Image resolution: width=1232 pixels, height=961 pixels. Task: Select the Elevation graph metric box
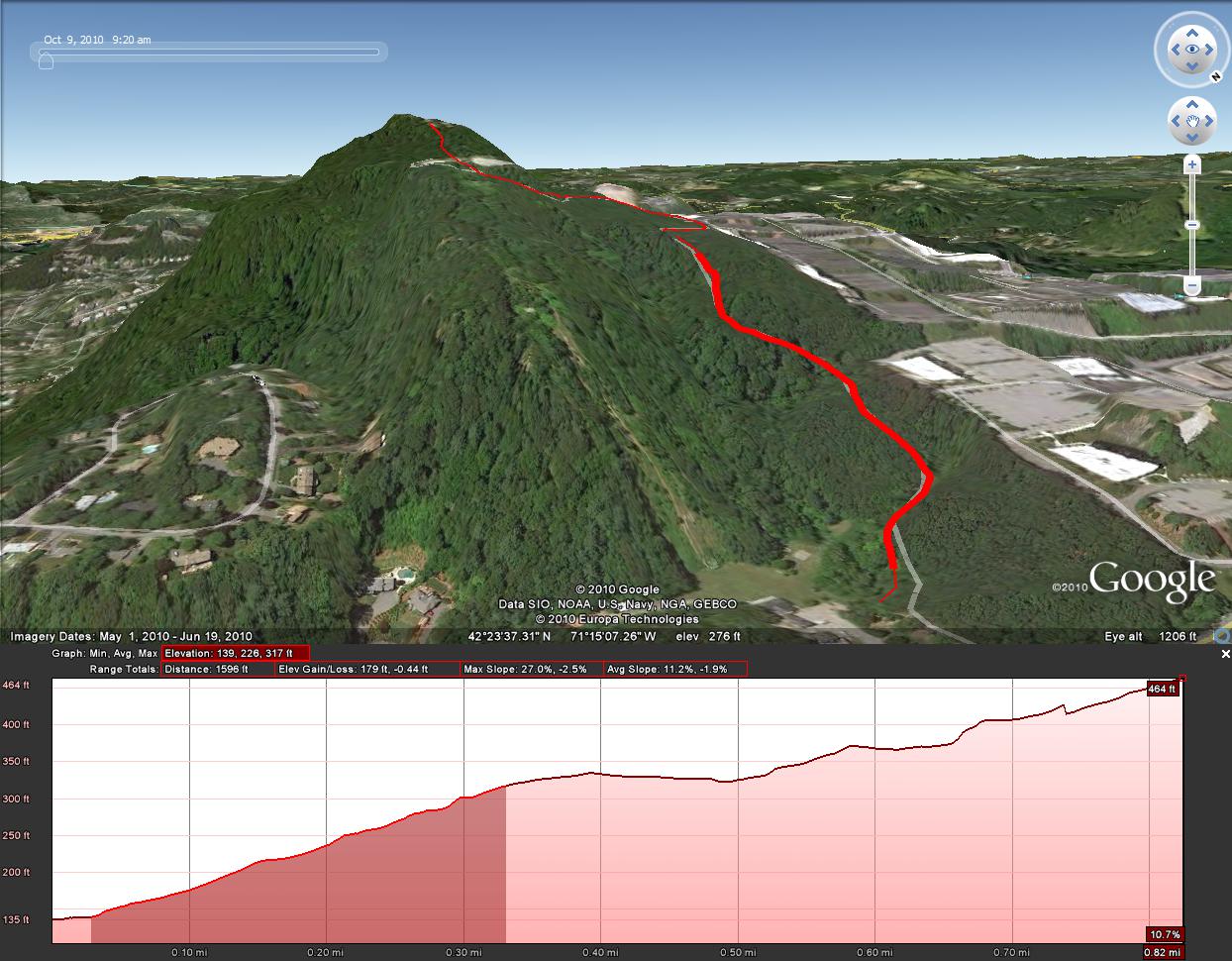click(x=236, y=654)
